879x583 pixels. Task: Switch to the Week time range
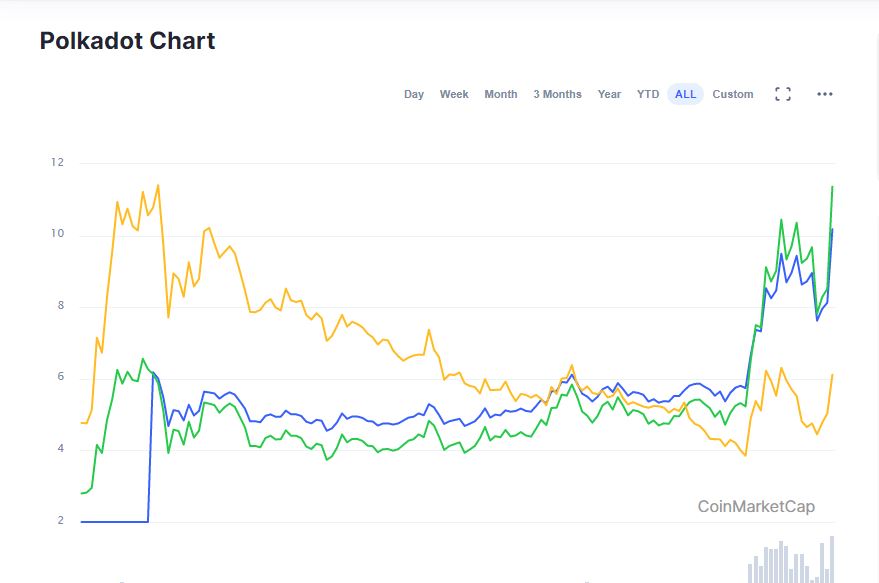click(x=454, y=94)
